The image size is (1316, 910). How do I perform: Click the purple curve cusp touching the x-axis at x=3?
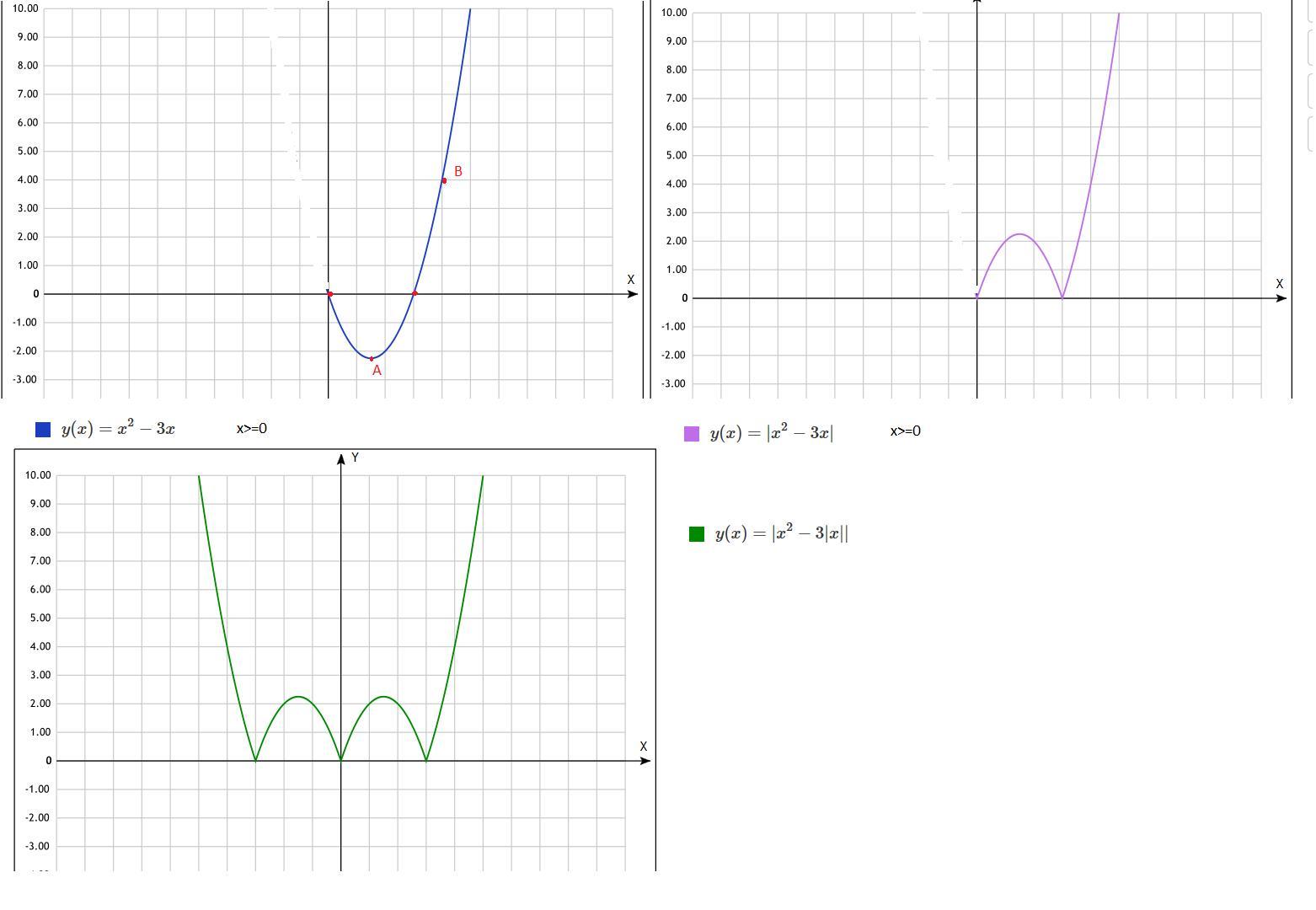point(1062,297)
